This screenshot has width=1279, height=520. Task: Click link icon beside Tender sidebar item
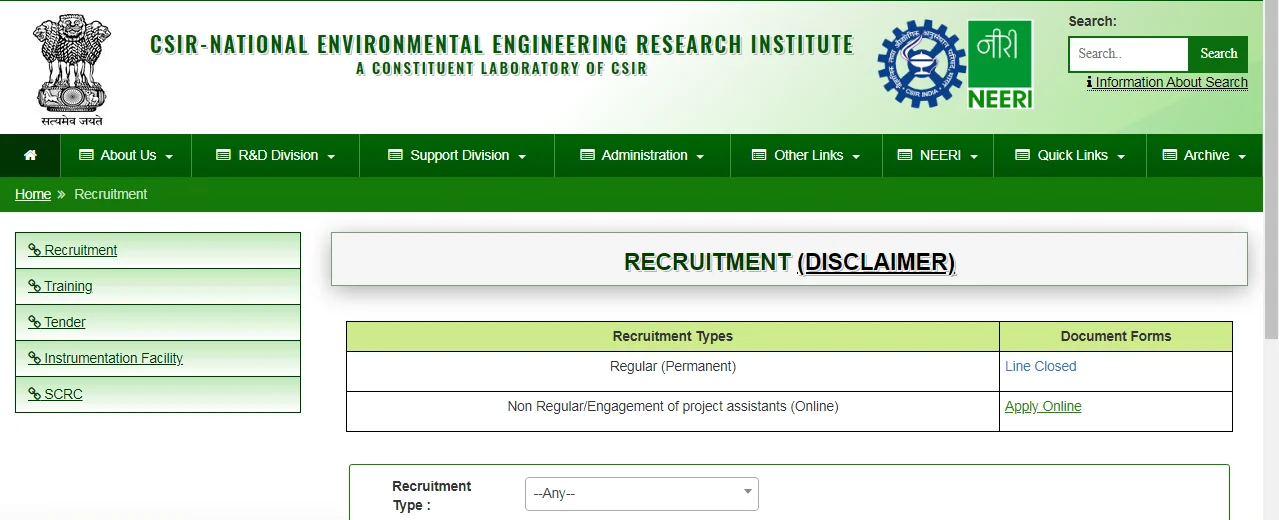click(x=35, y=322)
